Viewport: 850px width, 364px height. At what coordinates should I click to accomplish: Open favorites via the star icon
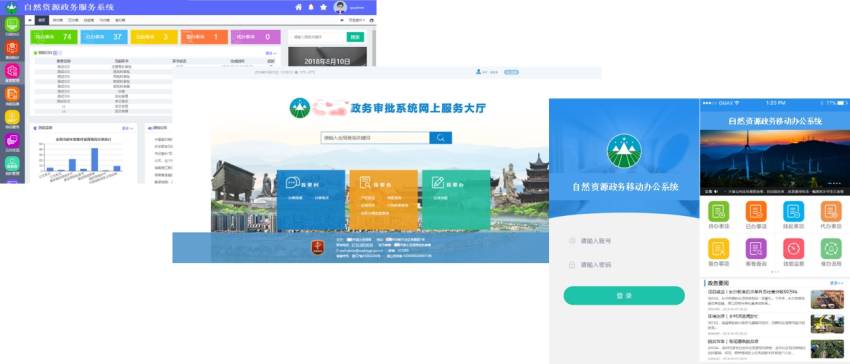(324, 7)
